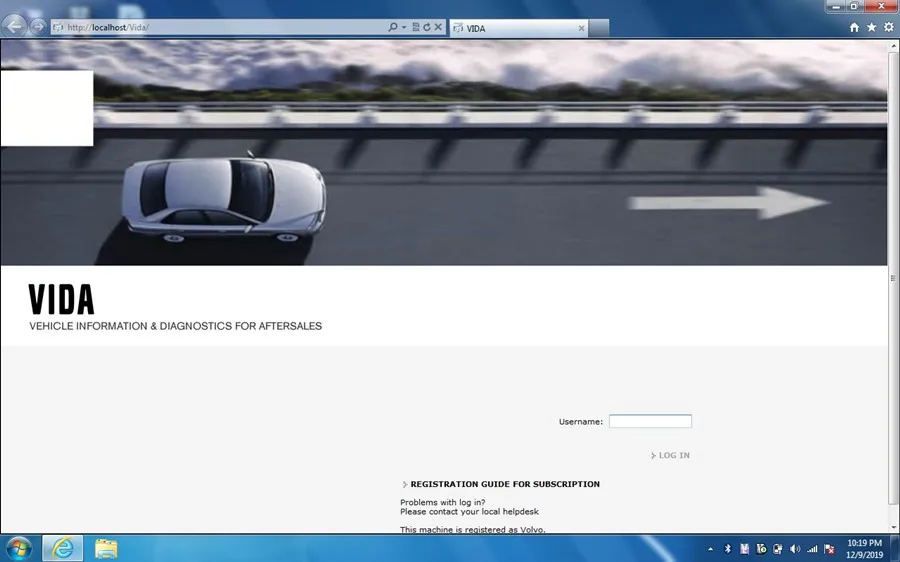Click the search magnifier in address bar

click(393, 27)
